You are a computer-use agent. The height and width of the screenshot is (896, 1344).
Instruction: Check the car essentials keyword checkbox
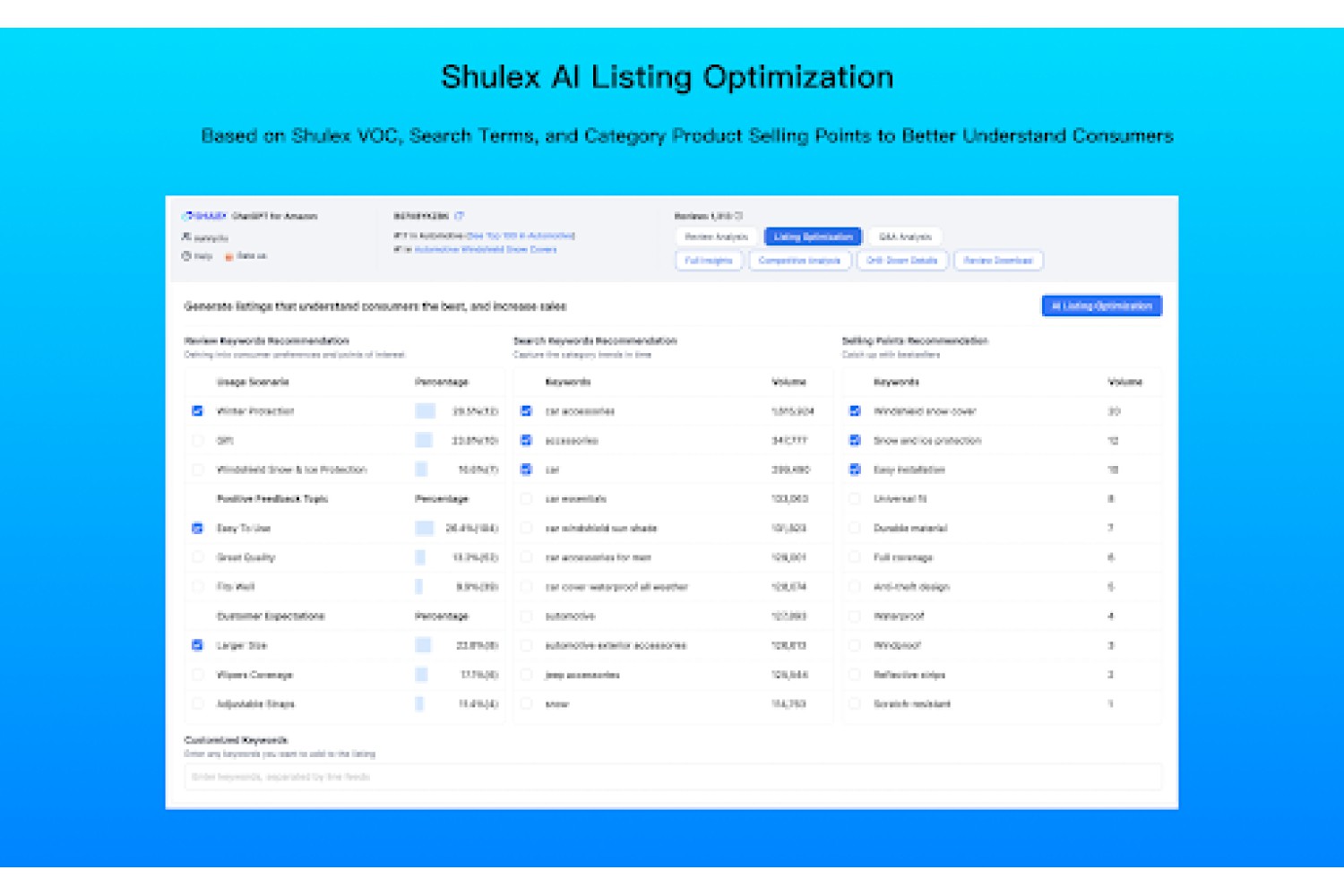point(526,499)
